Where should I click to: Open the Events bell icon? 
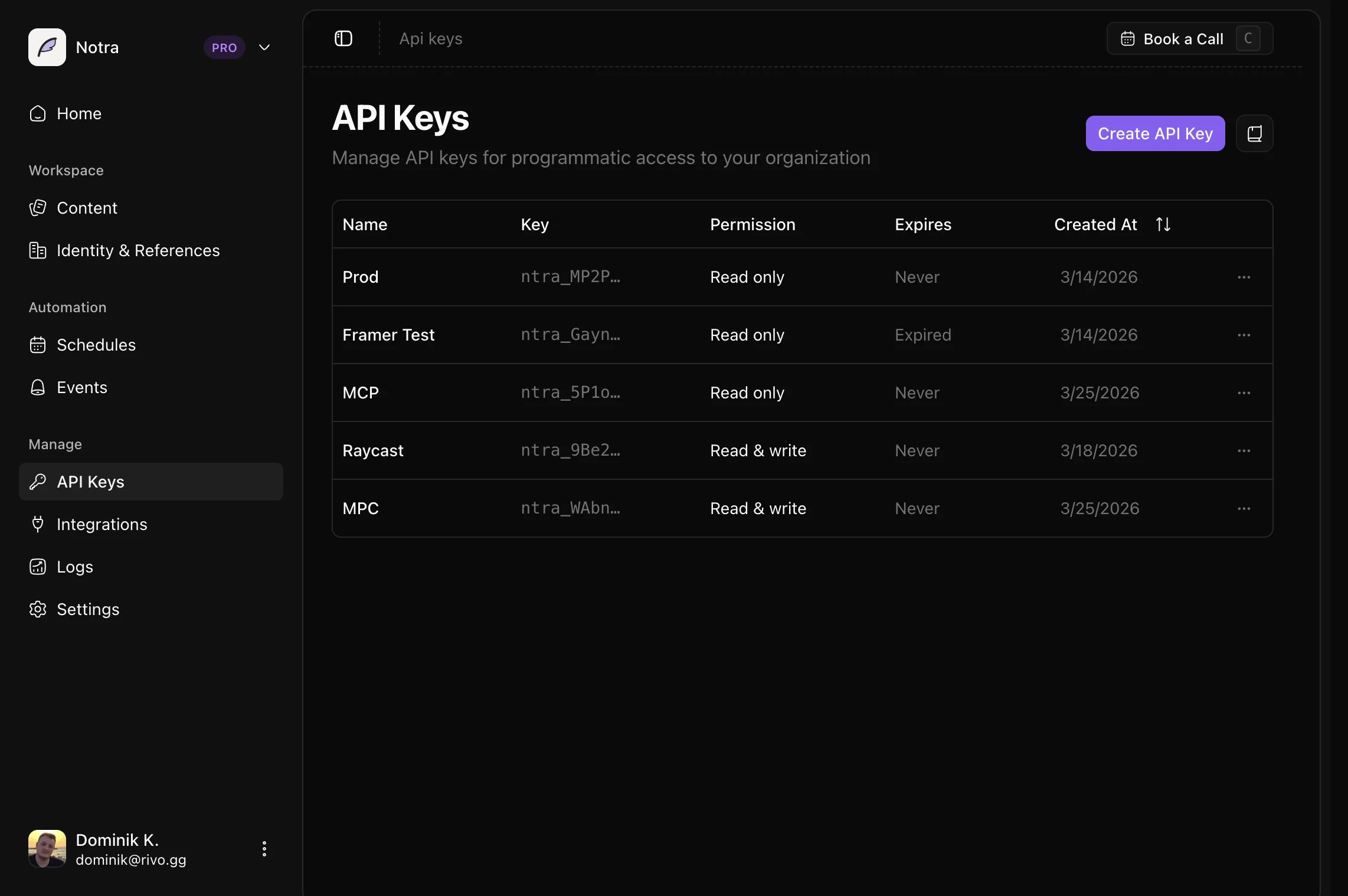point(37,387)
